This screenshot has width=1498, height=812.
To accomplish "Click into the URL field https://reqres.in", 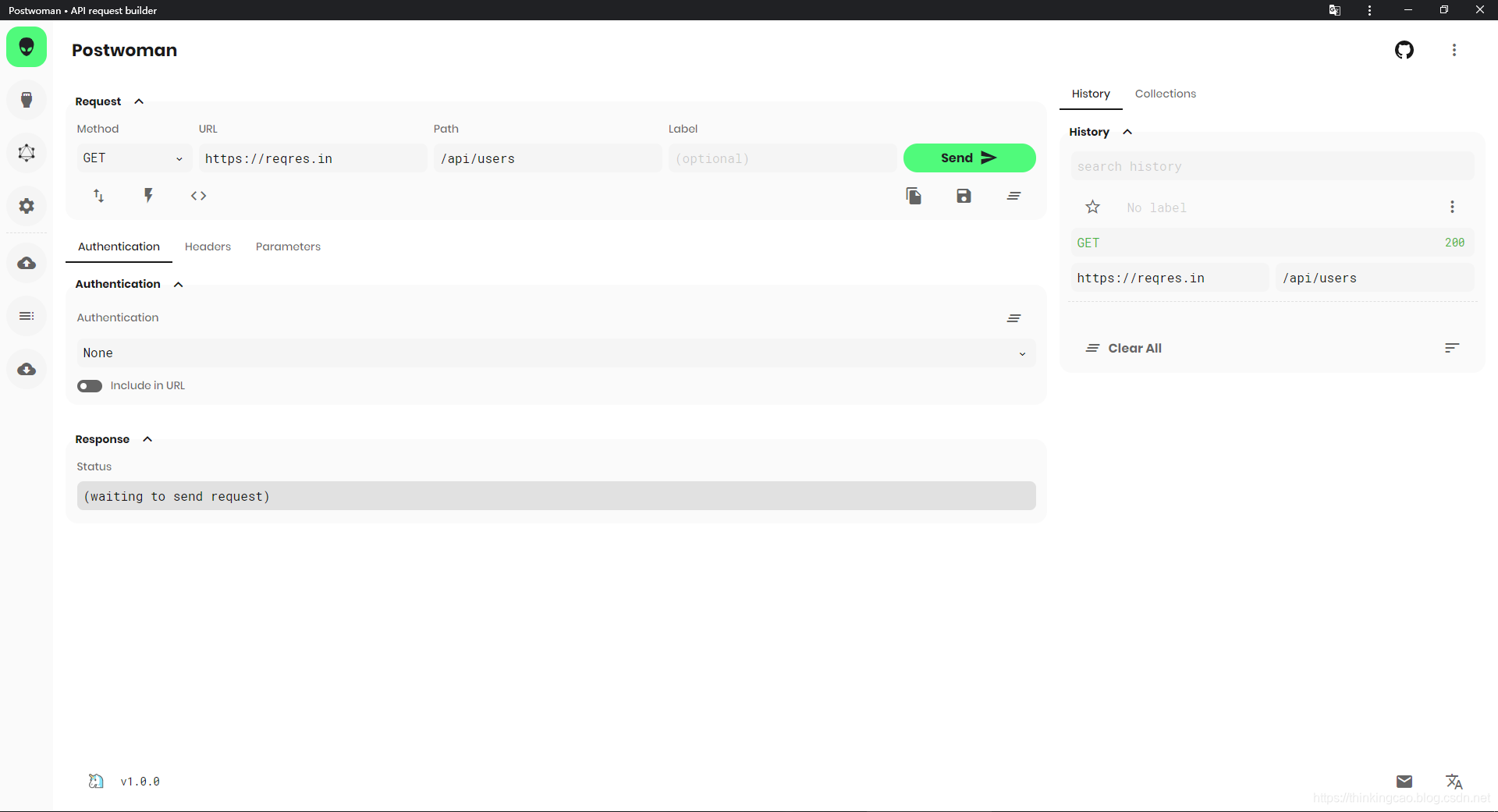I will tap(313, 158).
